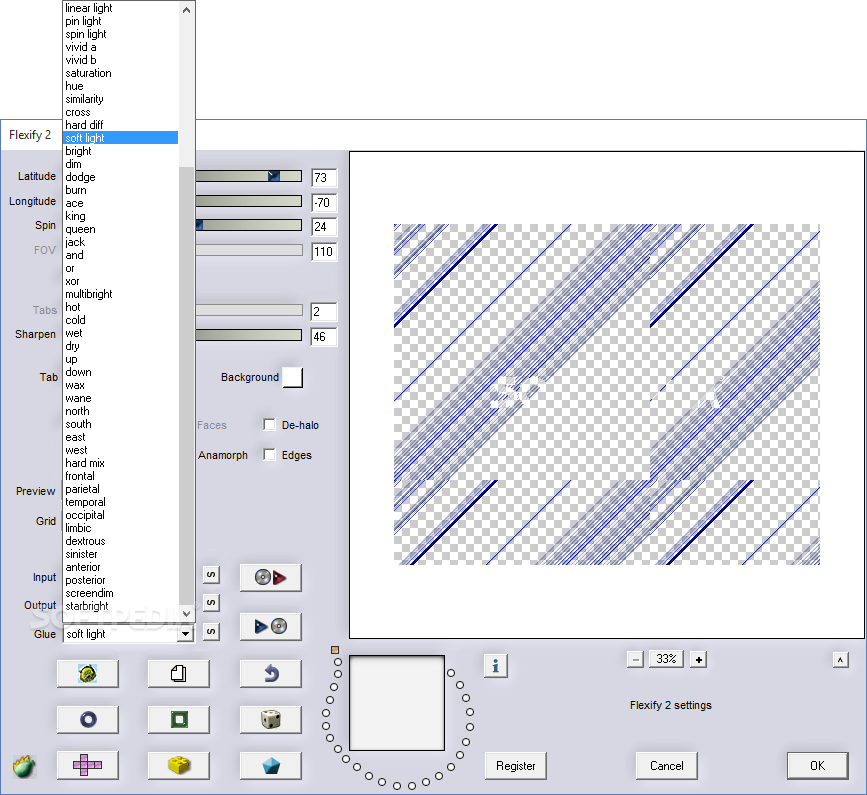Click the Tabs value field 2
The image size is (867, 795).
pyautogui.click(x=324, y=312)
